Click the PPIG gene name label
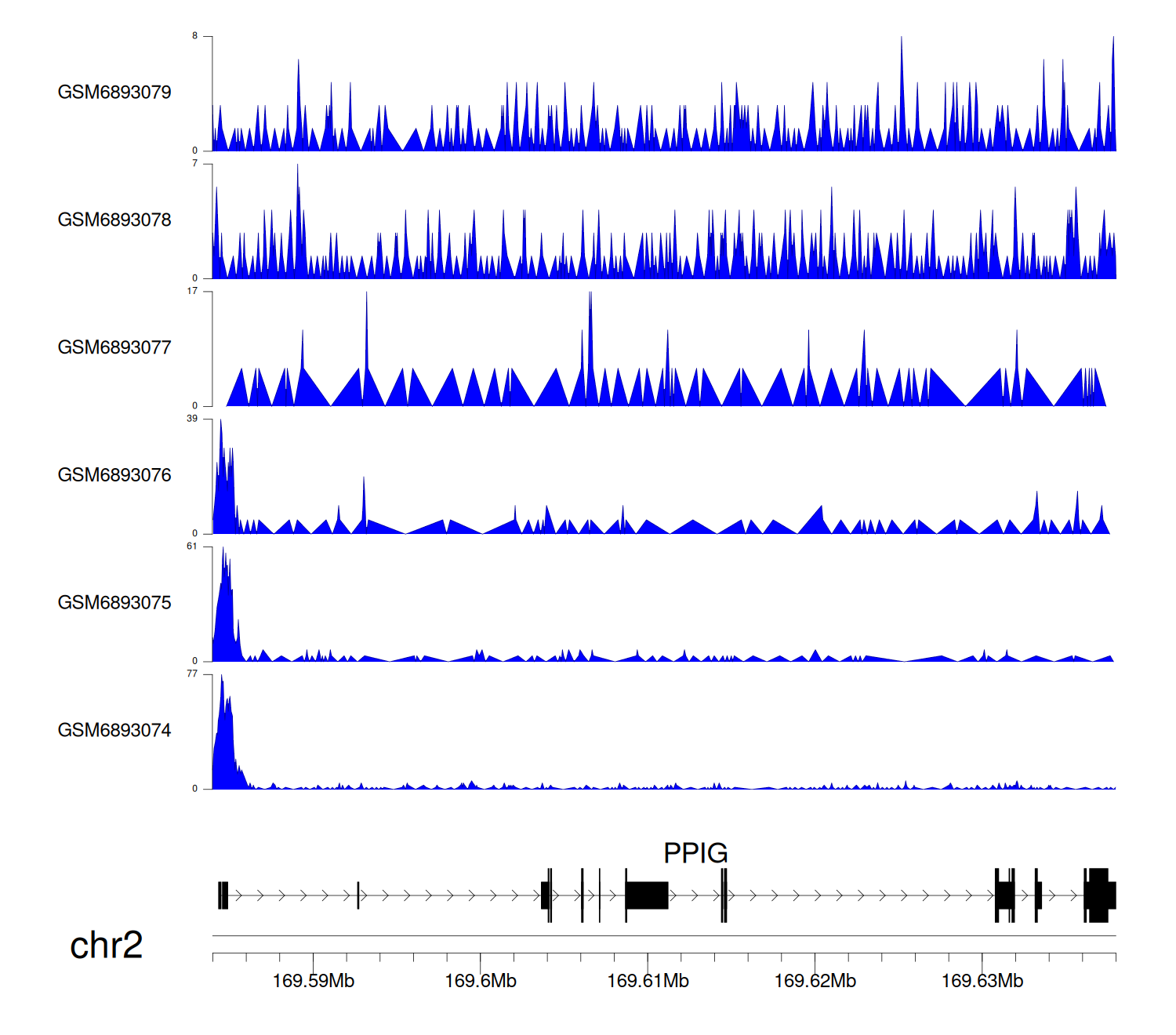The image size is (1176, 1035). click(695, 853)
